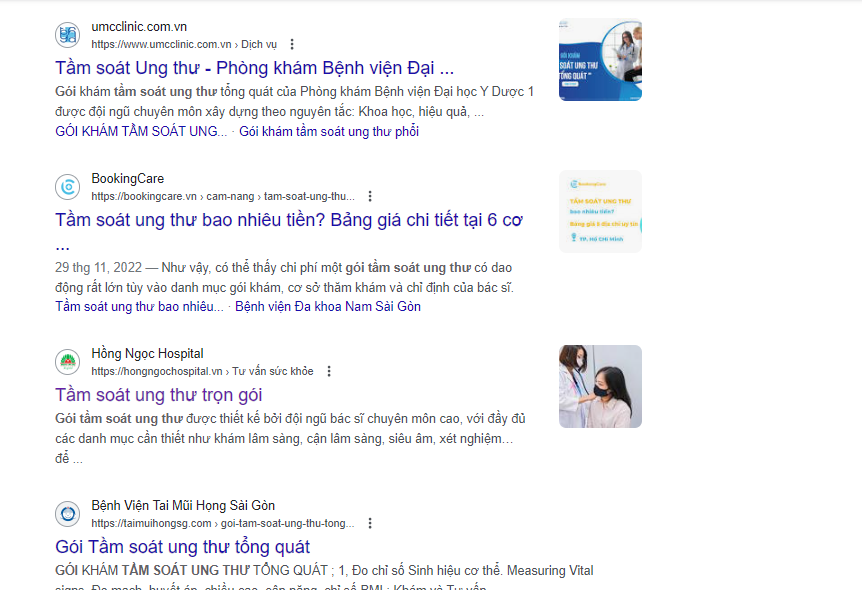Viewport: 862px width, 590px height.
Task: Click the umcclinic.com.vn site favicon
Action: pos(68,35)
